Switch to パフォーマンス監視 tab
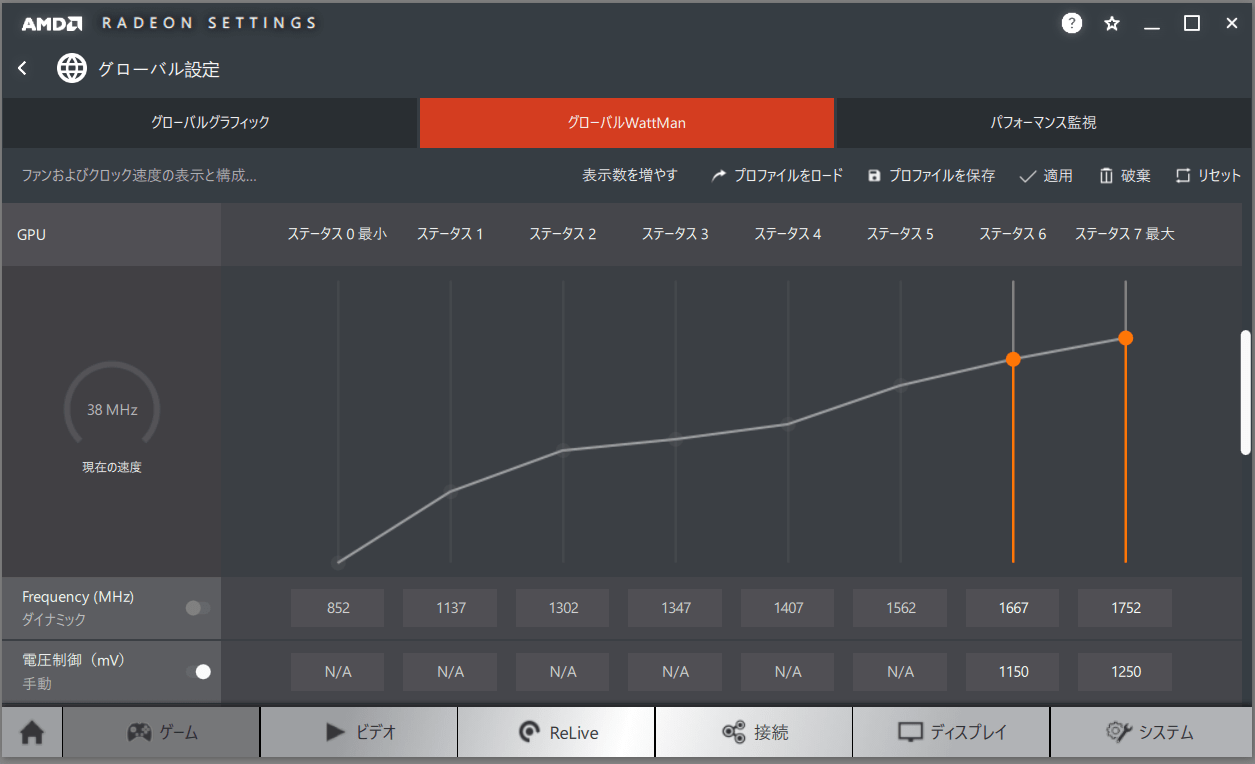 (x=1043, y=123)
